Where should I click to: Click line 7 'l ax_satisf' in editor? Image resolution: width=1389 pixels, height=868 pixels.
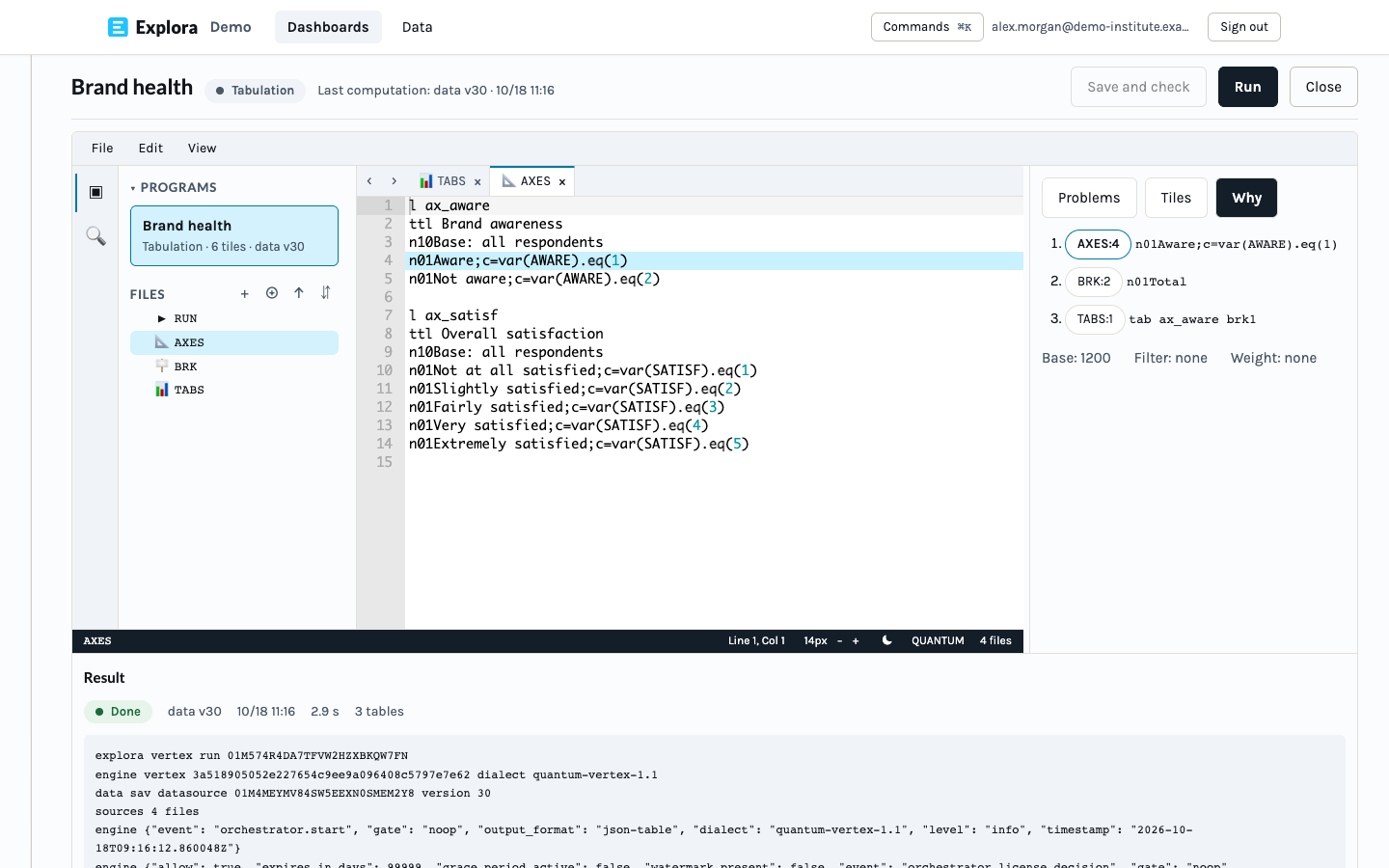[x=453, y=315]
